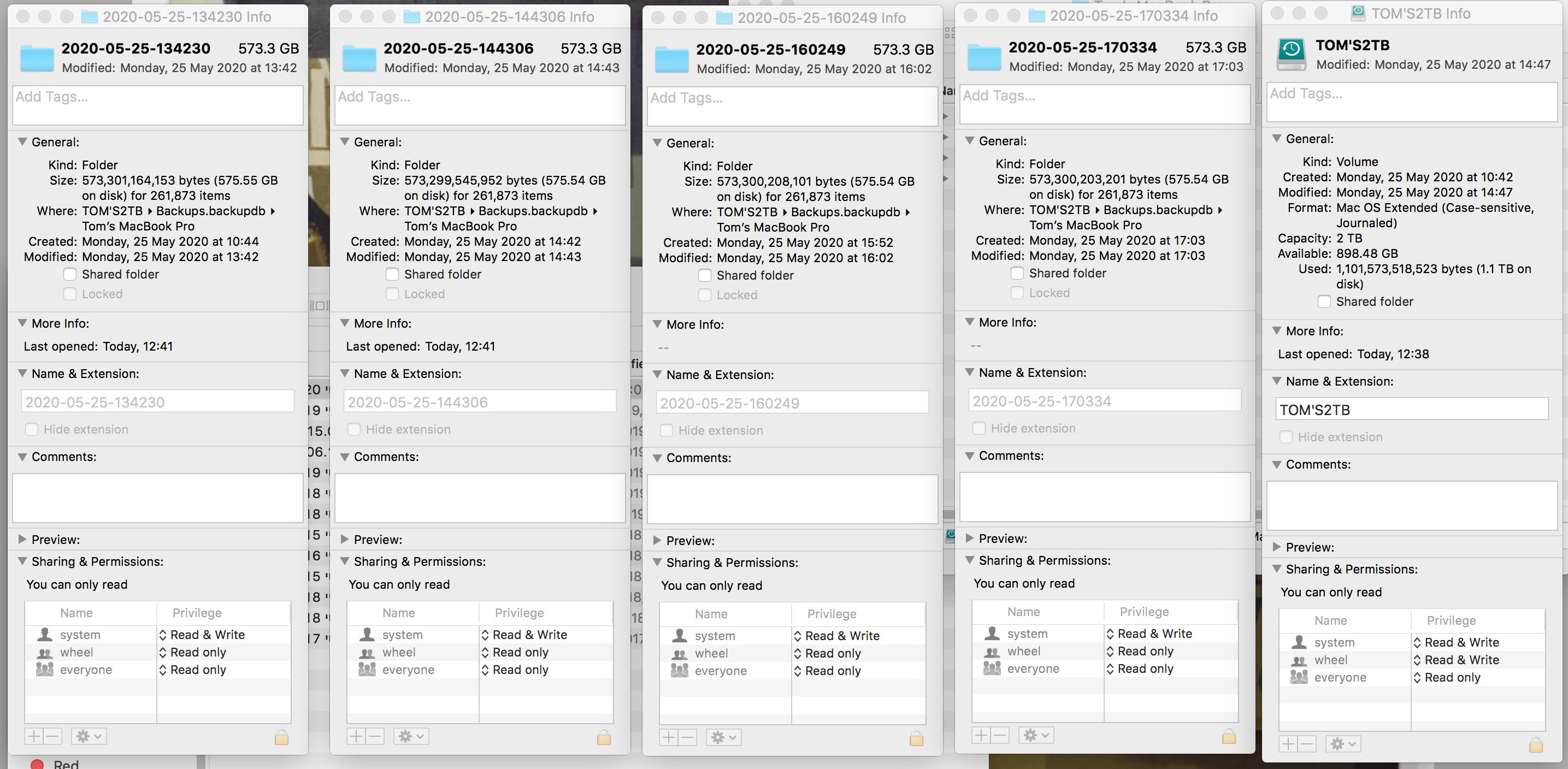
Task: Expand Preview section in 2020-05-25-144306 window
Action: [x=345, y=539]
